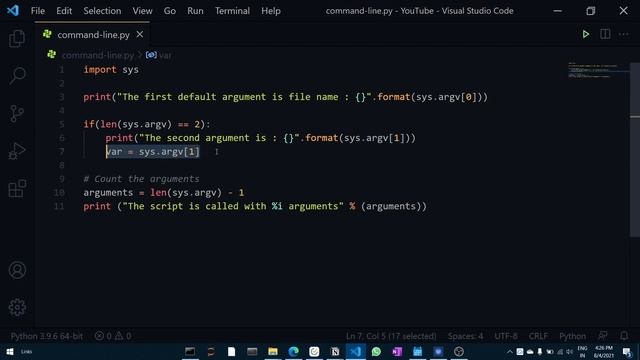This screenshot has height=360, width=640.
Task: Open the Run and Debug view
Action: pos(17,151)
